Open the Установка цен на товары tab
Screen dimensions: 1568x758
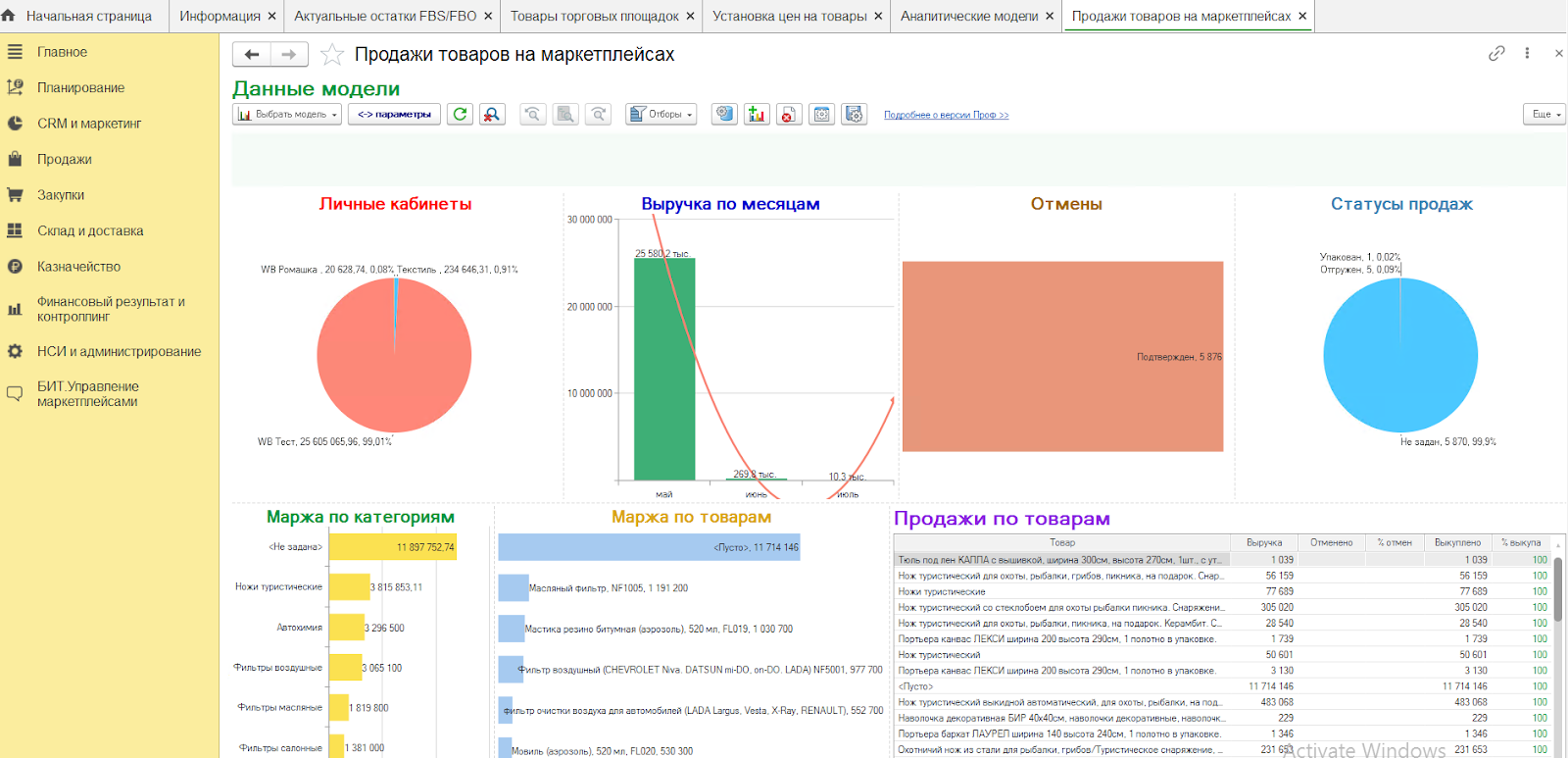(x=789, y=17)
